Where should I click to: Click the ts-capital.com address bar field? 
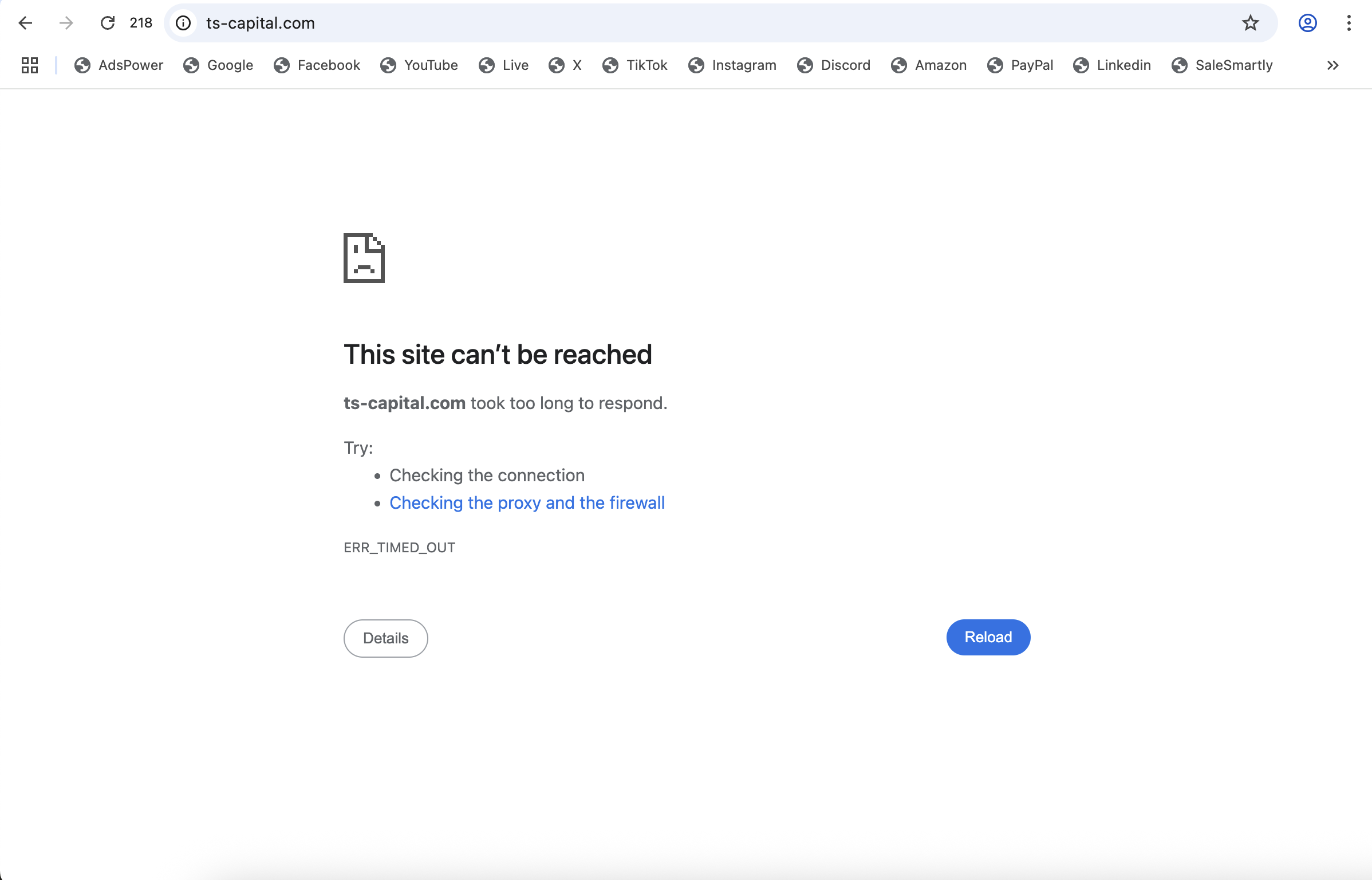point(710,23)
